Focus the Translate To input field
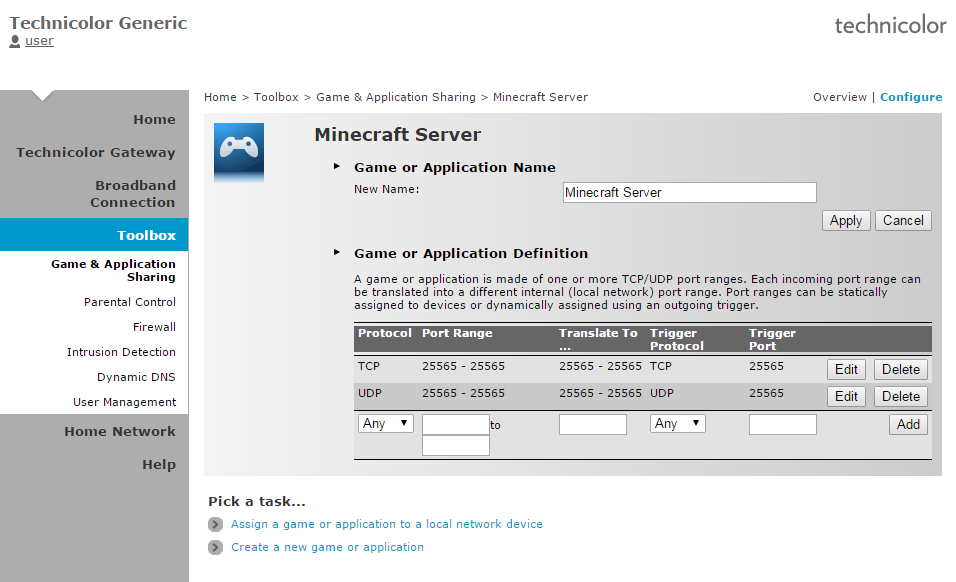This screenshot has width=956, height=582. [x=593, y=424]
